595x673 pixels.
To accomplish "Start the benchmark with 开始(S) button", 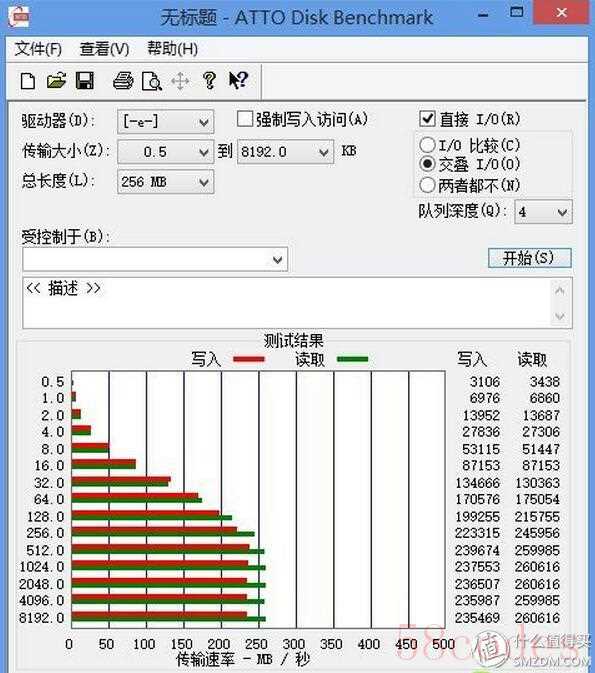I will click(530, 258).
